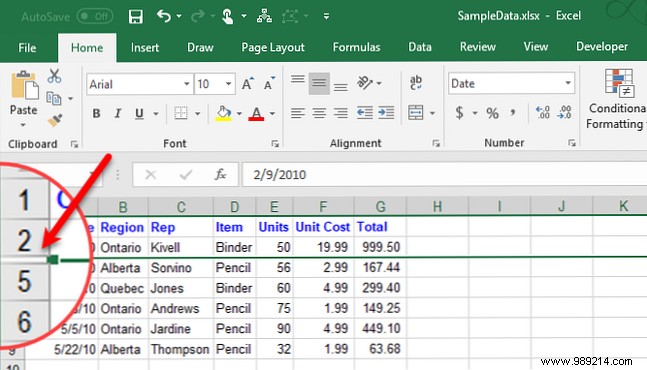Image resolution: width=647 pixels, height=370 pixels.
Task: Switch to the Developer tab
Action: click(x=602, y=47)
